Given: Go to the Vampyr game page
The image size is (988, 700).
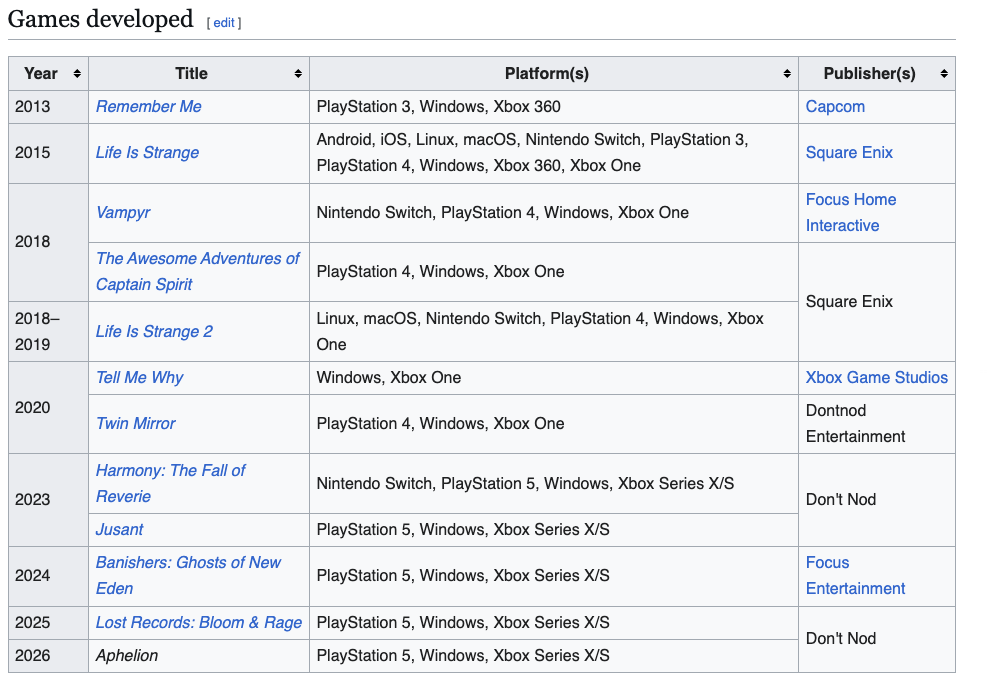Looking at the screenshot, I should (x=123, y=213).
